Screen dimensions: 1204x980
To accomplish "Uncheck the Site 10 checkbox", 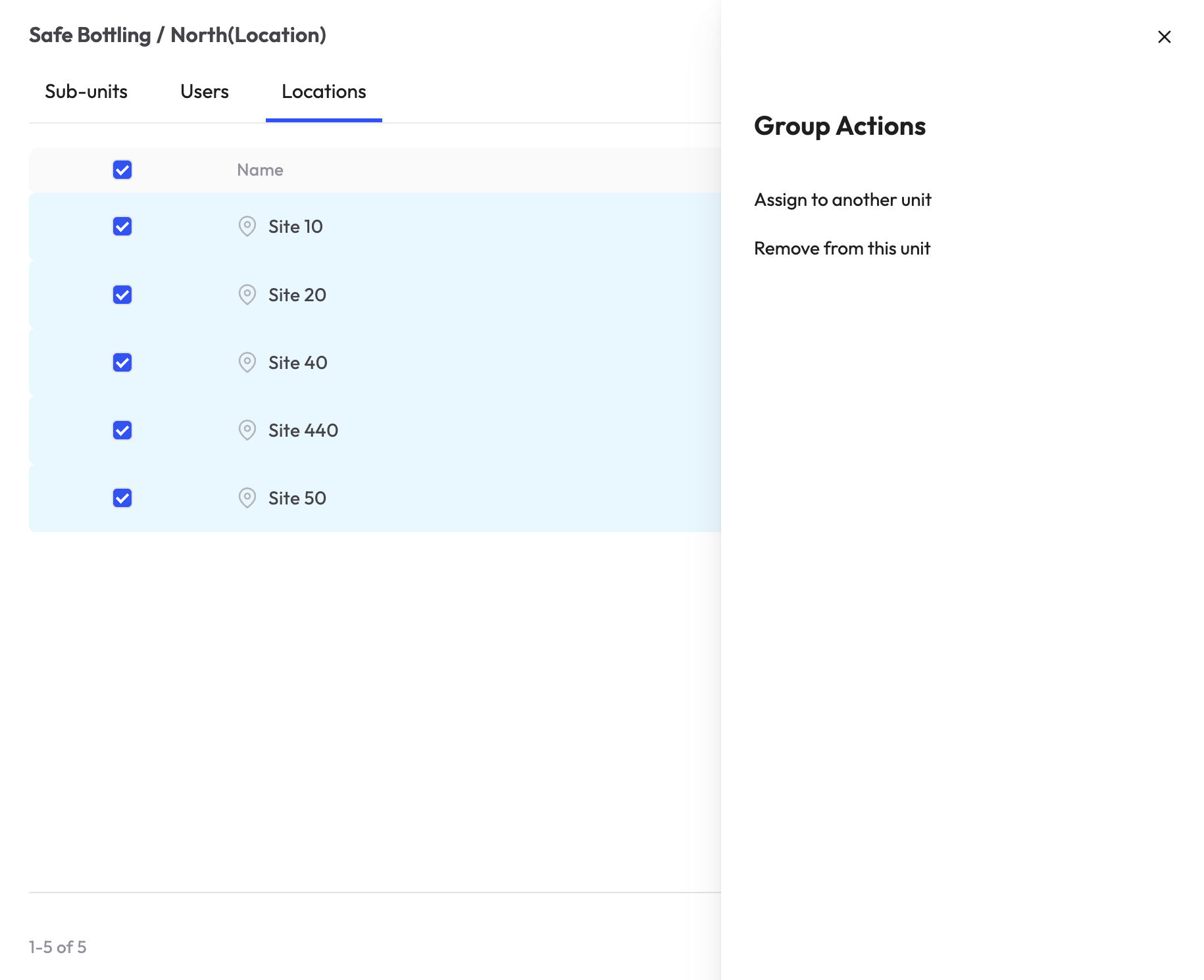I will pos(122,226).
